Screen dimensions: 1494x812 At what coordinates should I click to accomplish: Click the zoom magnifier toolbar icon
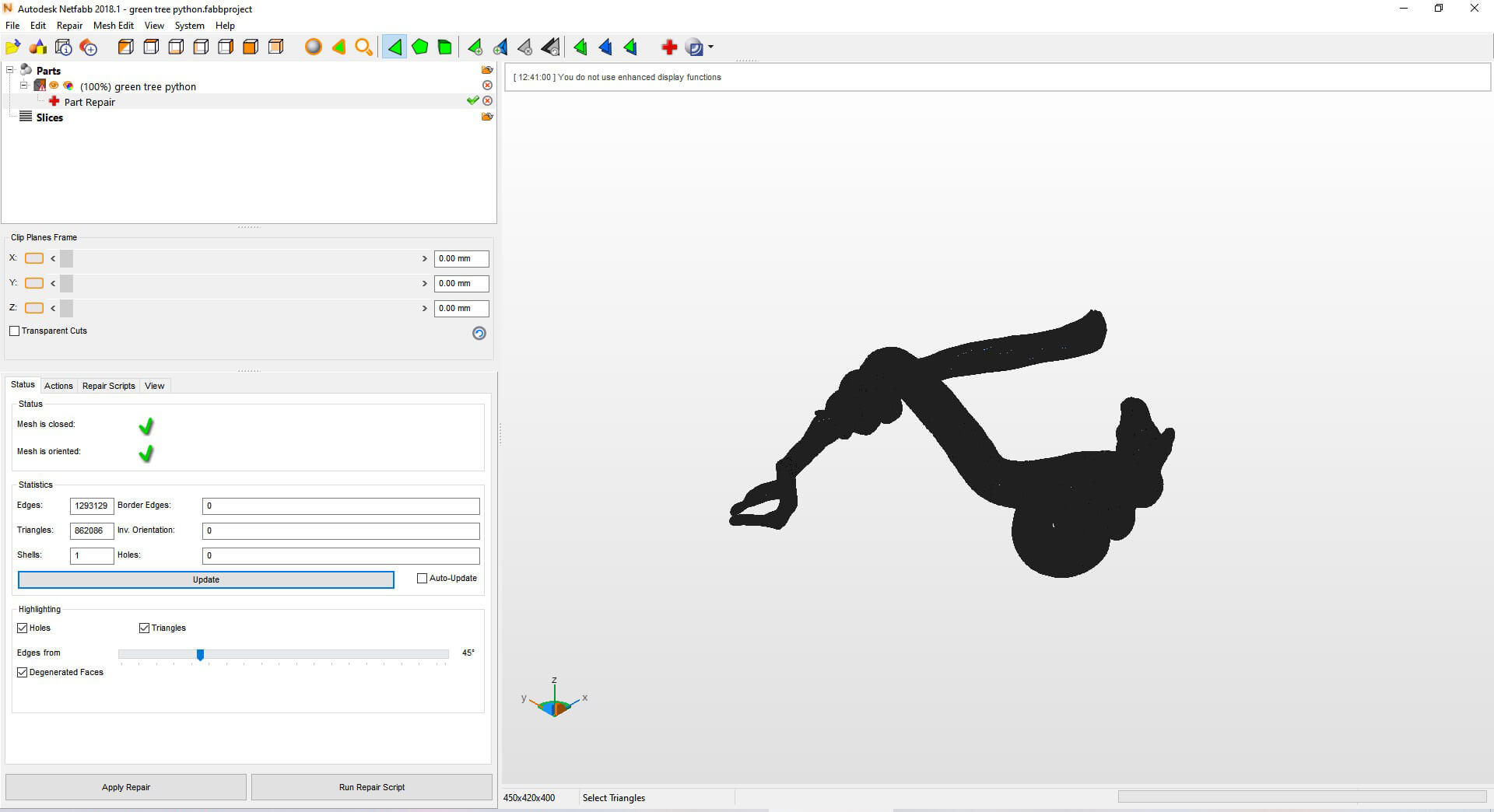coord(363,47)
